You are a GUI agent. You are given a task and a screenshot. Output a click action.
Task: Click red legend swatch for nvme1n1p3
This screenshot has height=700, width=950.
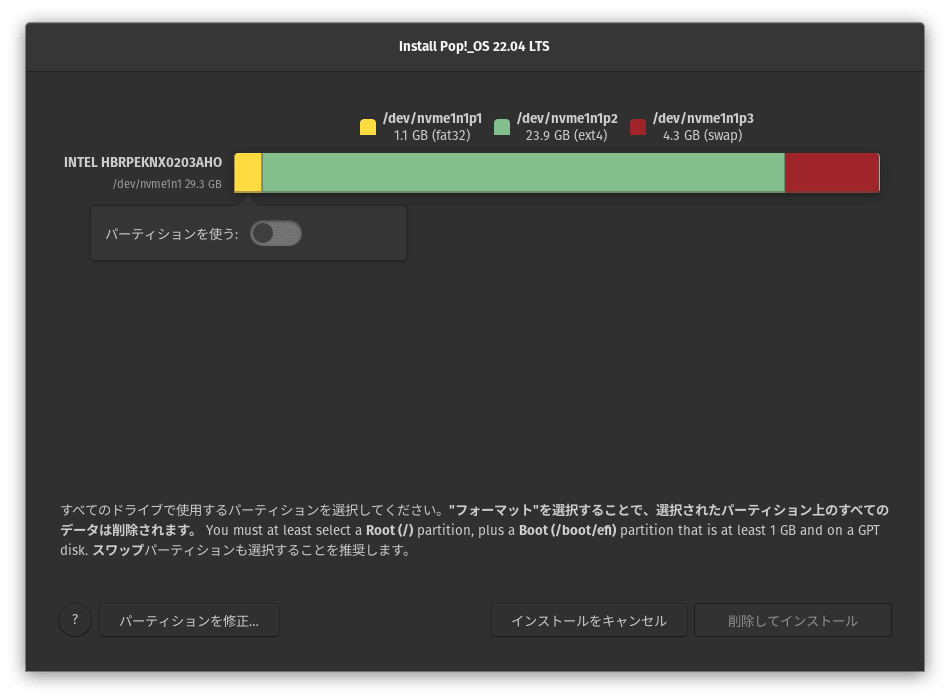pyautogui.click(x=638, y=127)
